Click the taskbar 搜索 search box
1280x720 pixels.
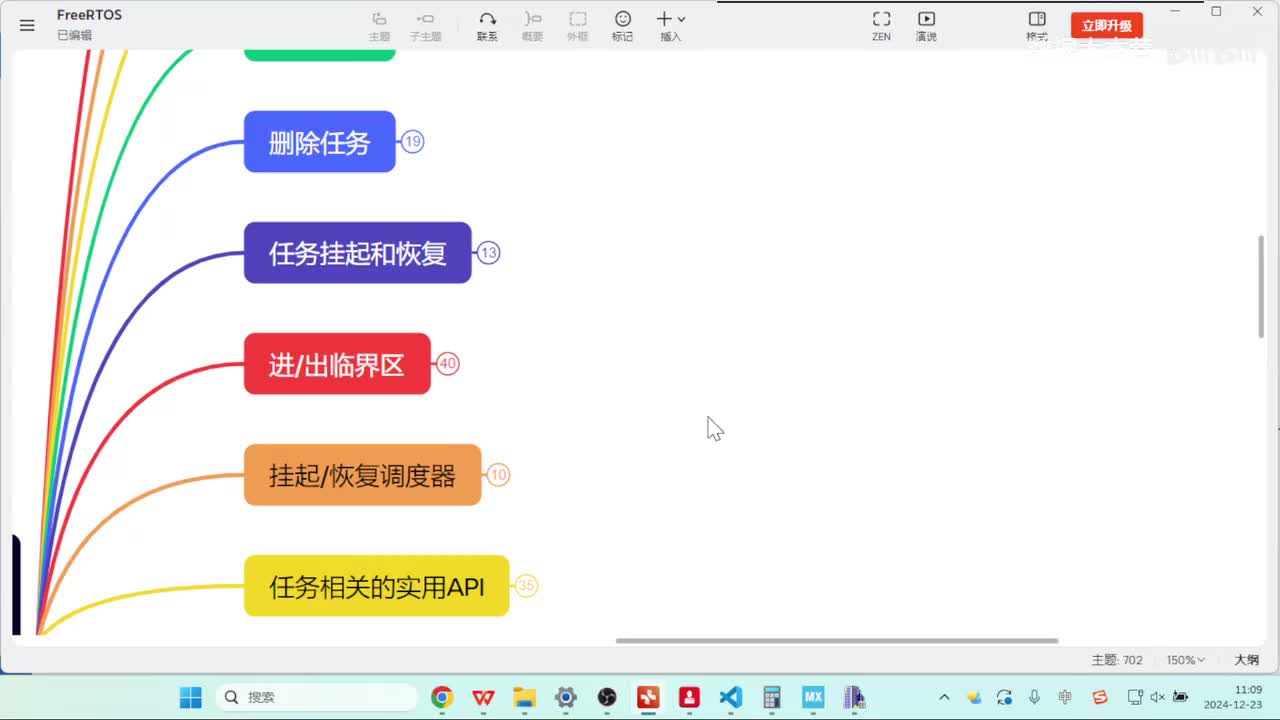317,697
